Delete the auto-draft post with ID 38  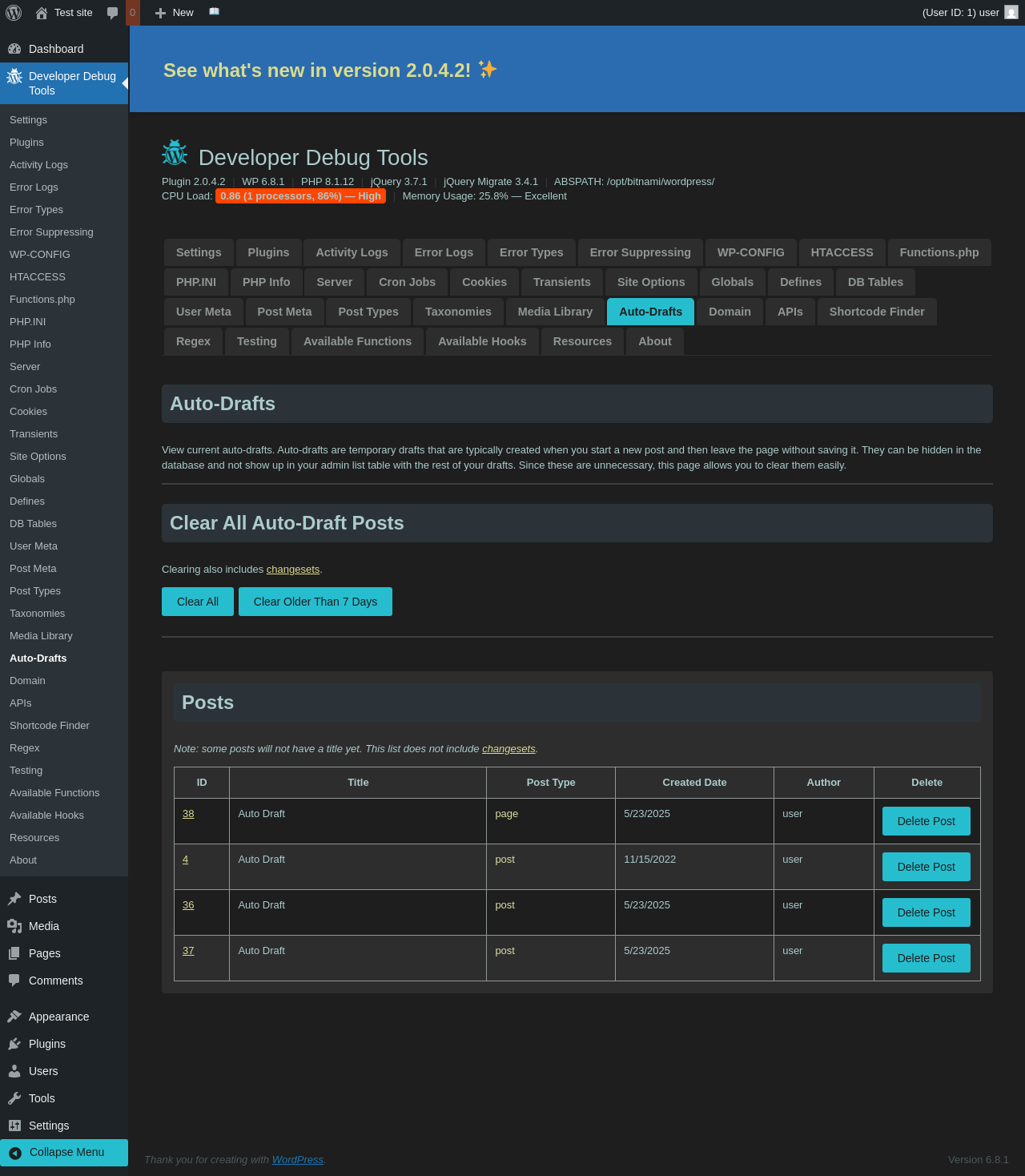[x=926, y=821]
